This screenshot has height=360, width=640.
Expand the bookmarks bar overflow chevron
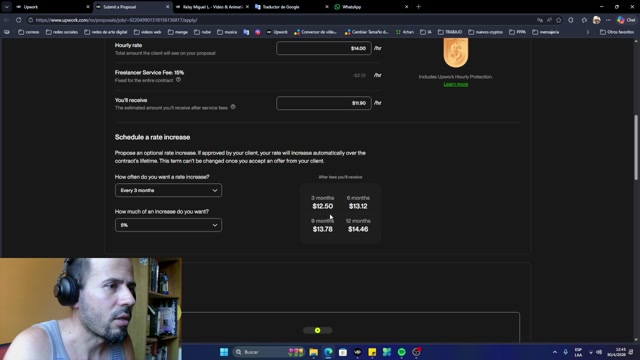[x=588, y=32]
